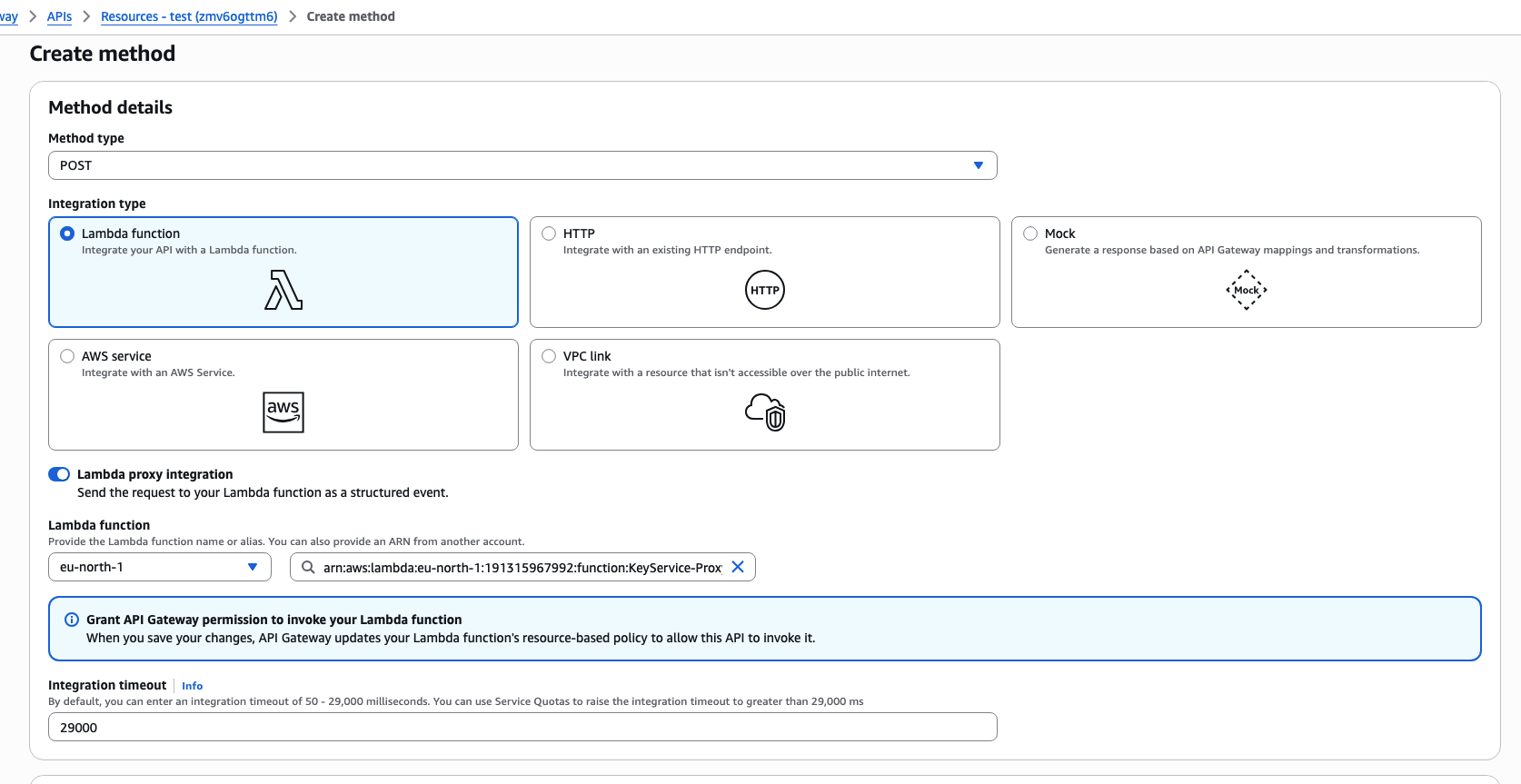The height and width of the screenshot is (784, 1521).
Task: Select the AWS service radio option
Action: click(67, 356)
